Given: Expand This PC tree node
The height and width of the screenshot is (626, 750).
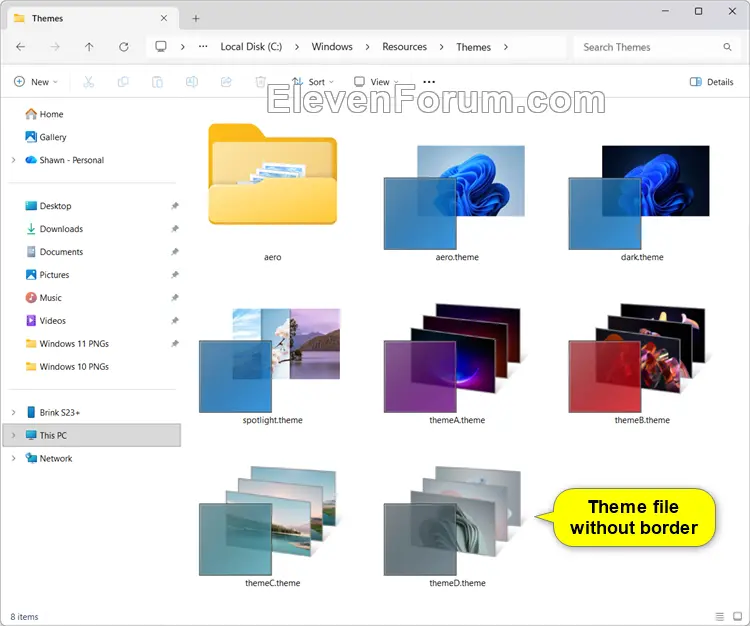Looking at the screenshot, I should [x=13, y=435].
